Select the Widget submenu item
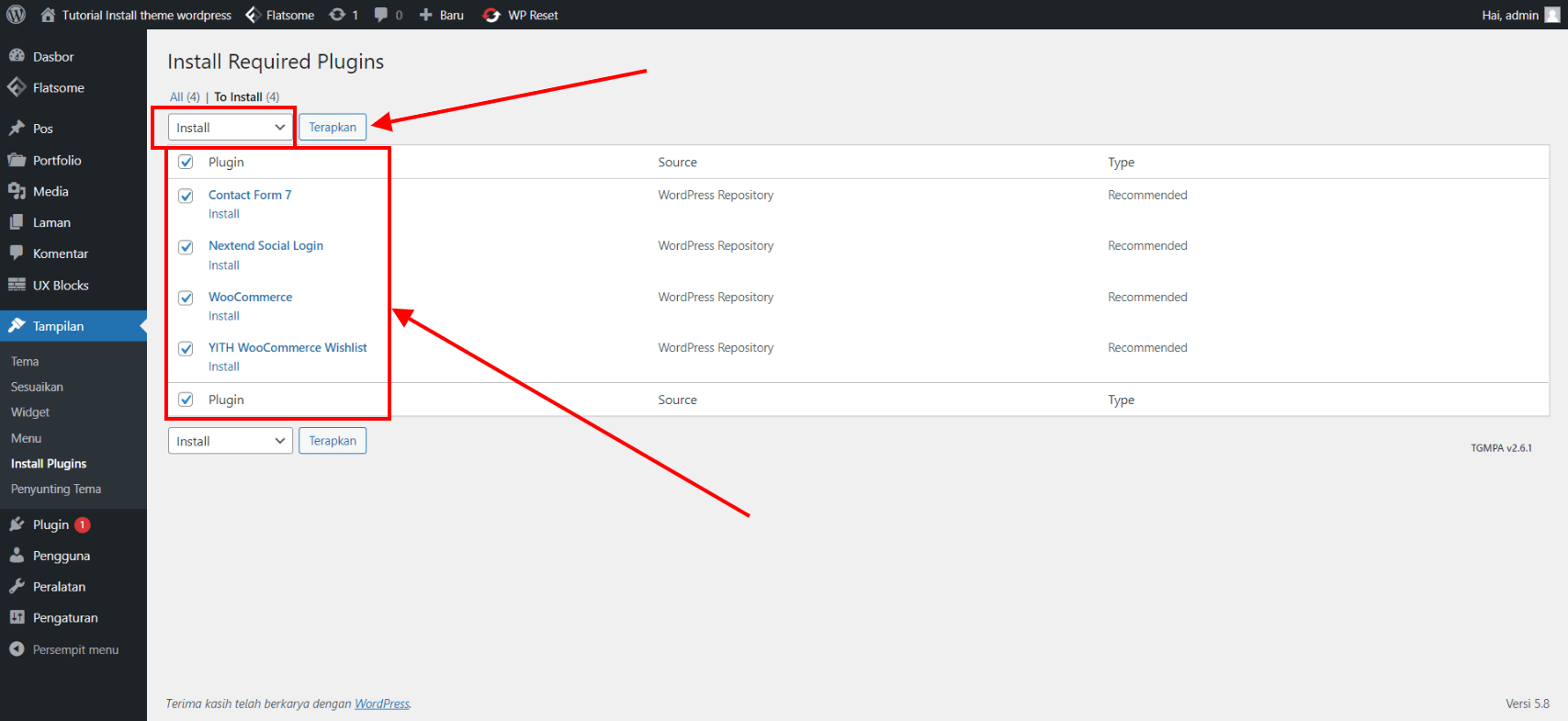 (x=30, y=412)
